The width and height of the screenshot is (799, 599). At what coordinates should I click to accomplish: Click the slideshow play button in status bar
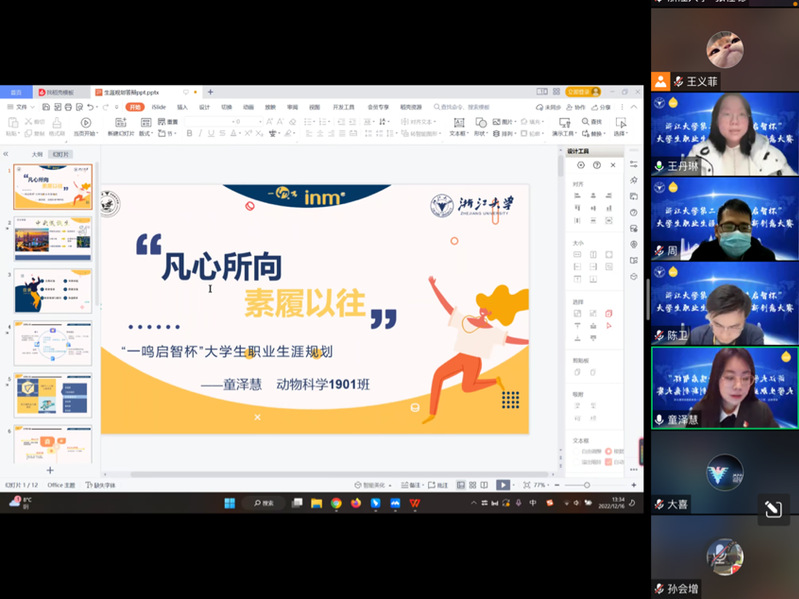tap(503, 485)
